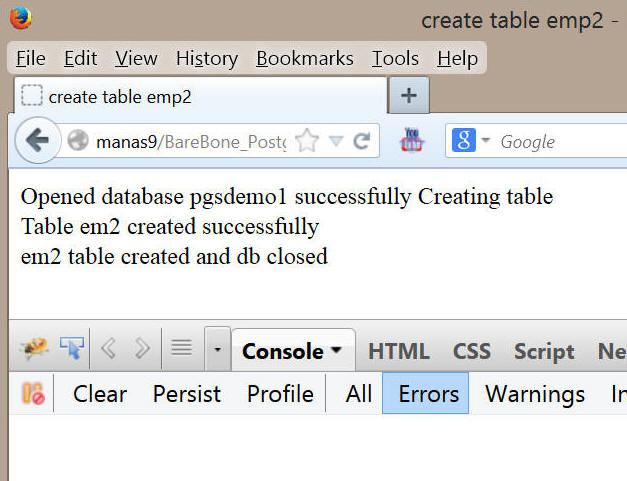This screenshot has height=481, width=627.
Task: Open a new tab with plus button
Action: 408,96
